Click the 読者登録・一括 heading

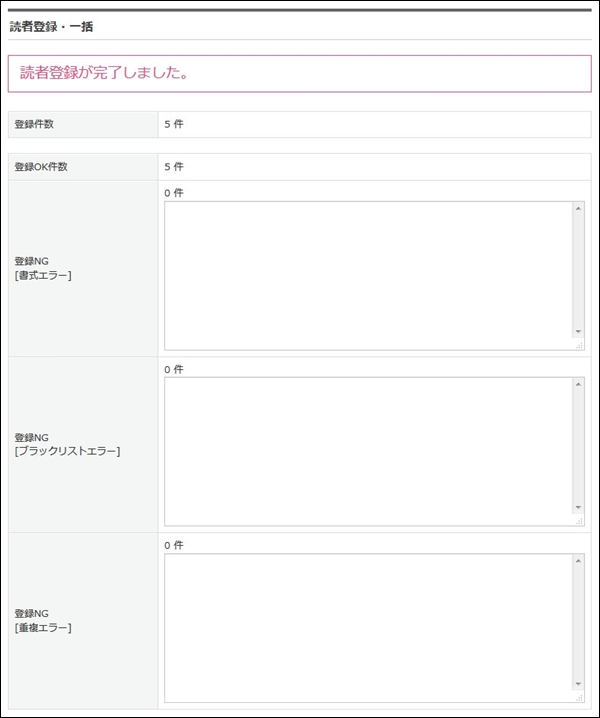pyautogui.click(x=51, y=27)
